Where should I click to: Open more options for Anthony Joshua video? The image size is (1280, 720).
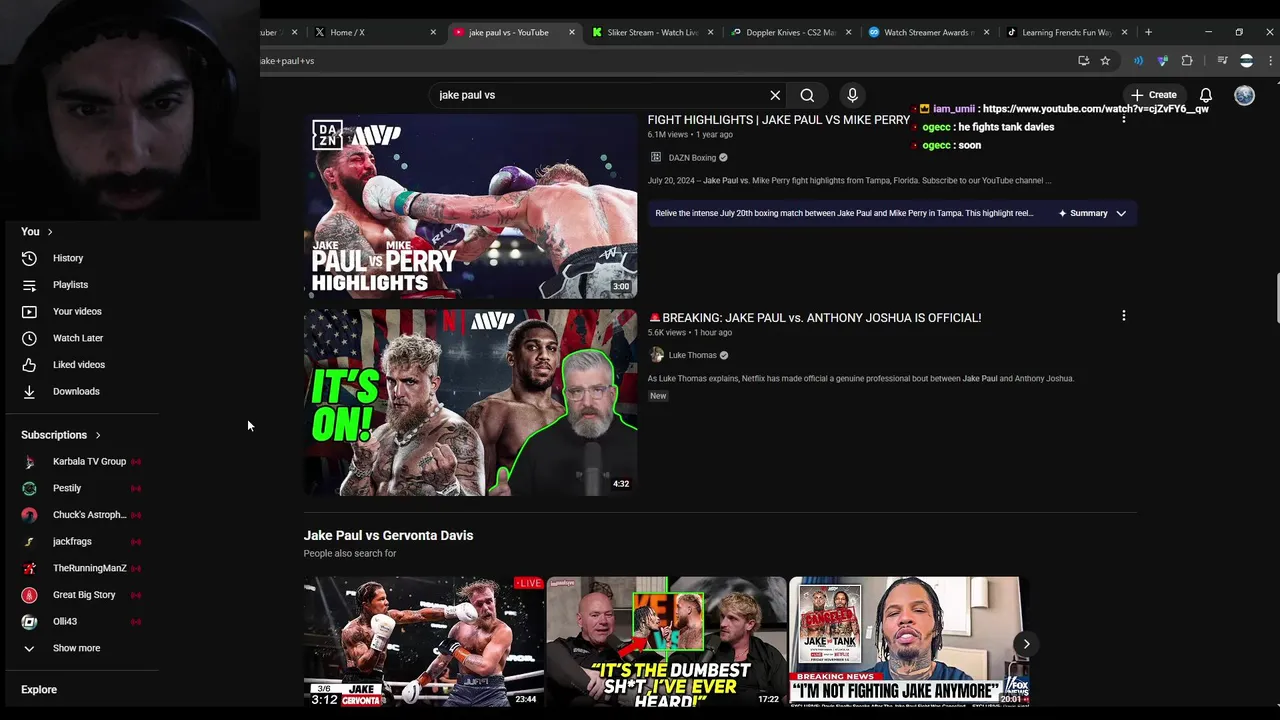pyautogui.click(x=1123, y=316)
